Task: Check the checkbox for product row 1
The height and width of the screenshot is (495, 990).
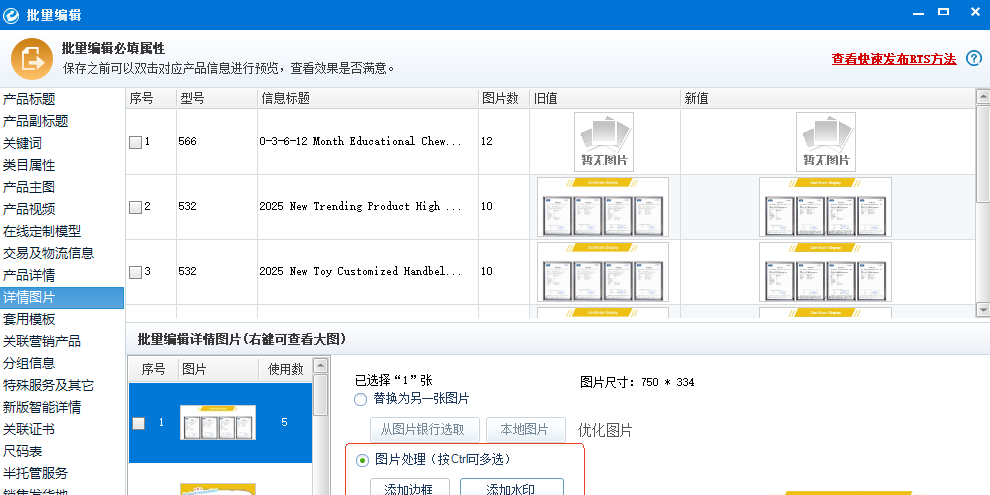Action: click(135, 142)
